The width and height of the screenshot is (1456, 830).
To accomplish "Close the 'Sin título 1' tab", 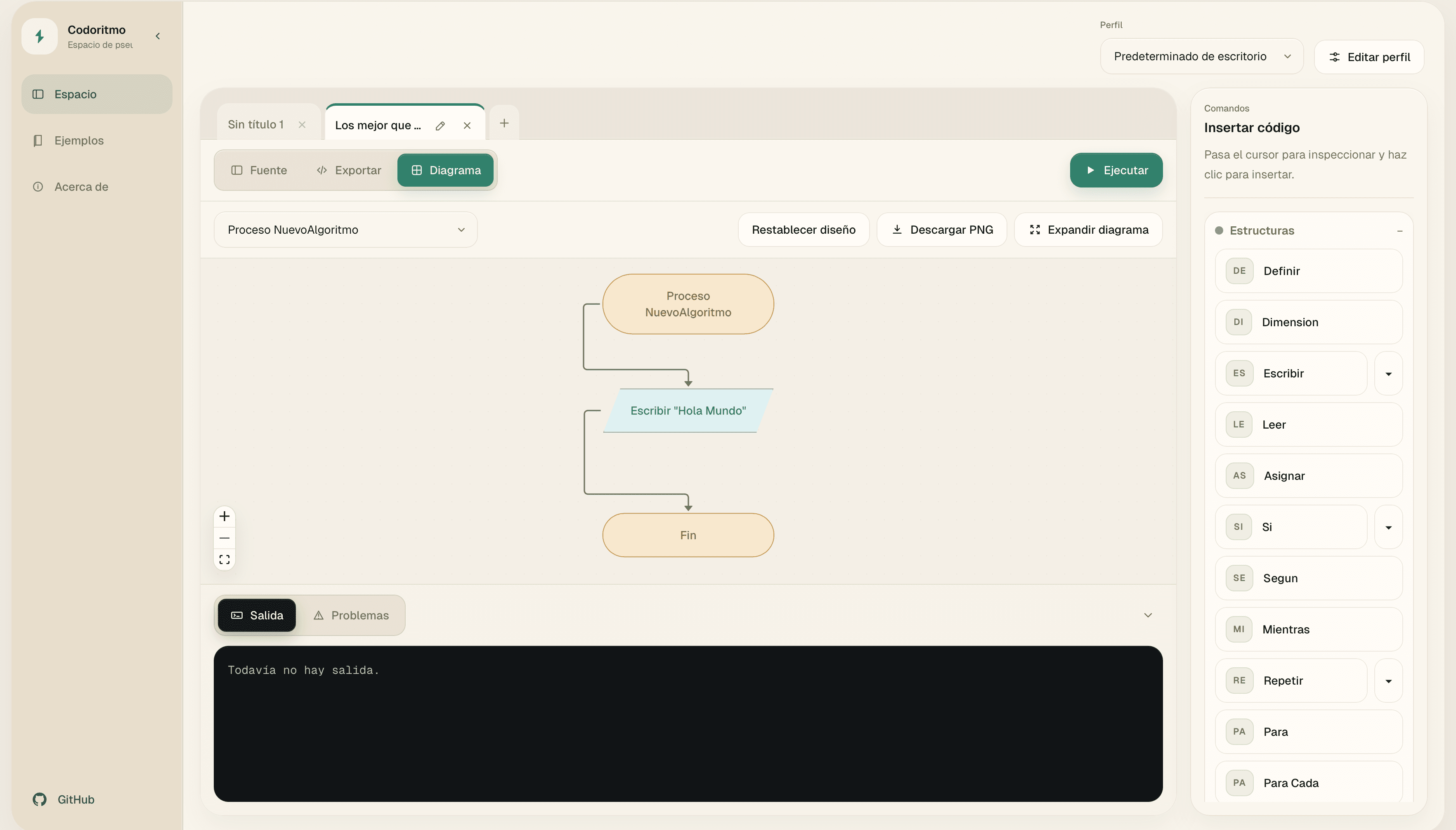I will point(302,125).
